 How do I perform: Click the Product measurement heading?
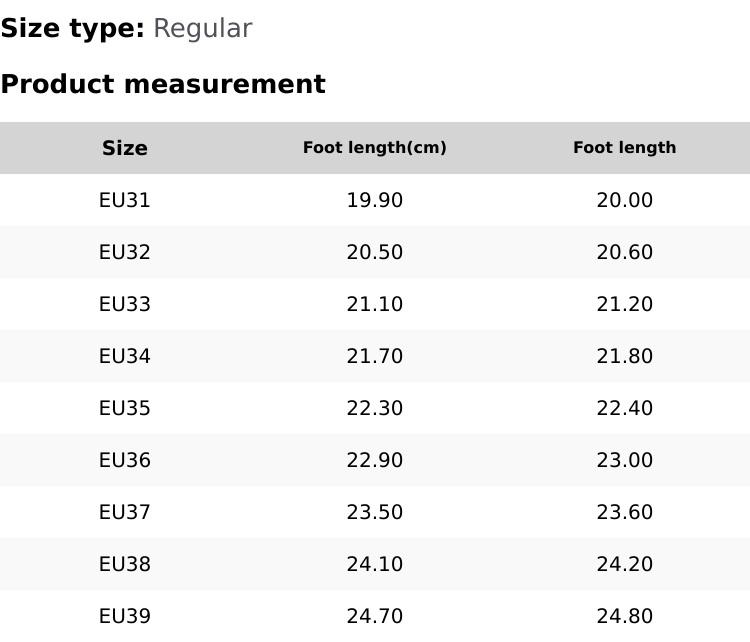click(163, 84)
